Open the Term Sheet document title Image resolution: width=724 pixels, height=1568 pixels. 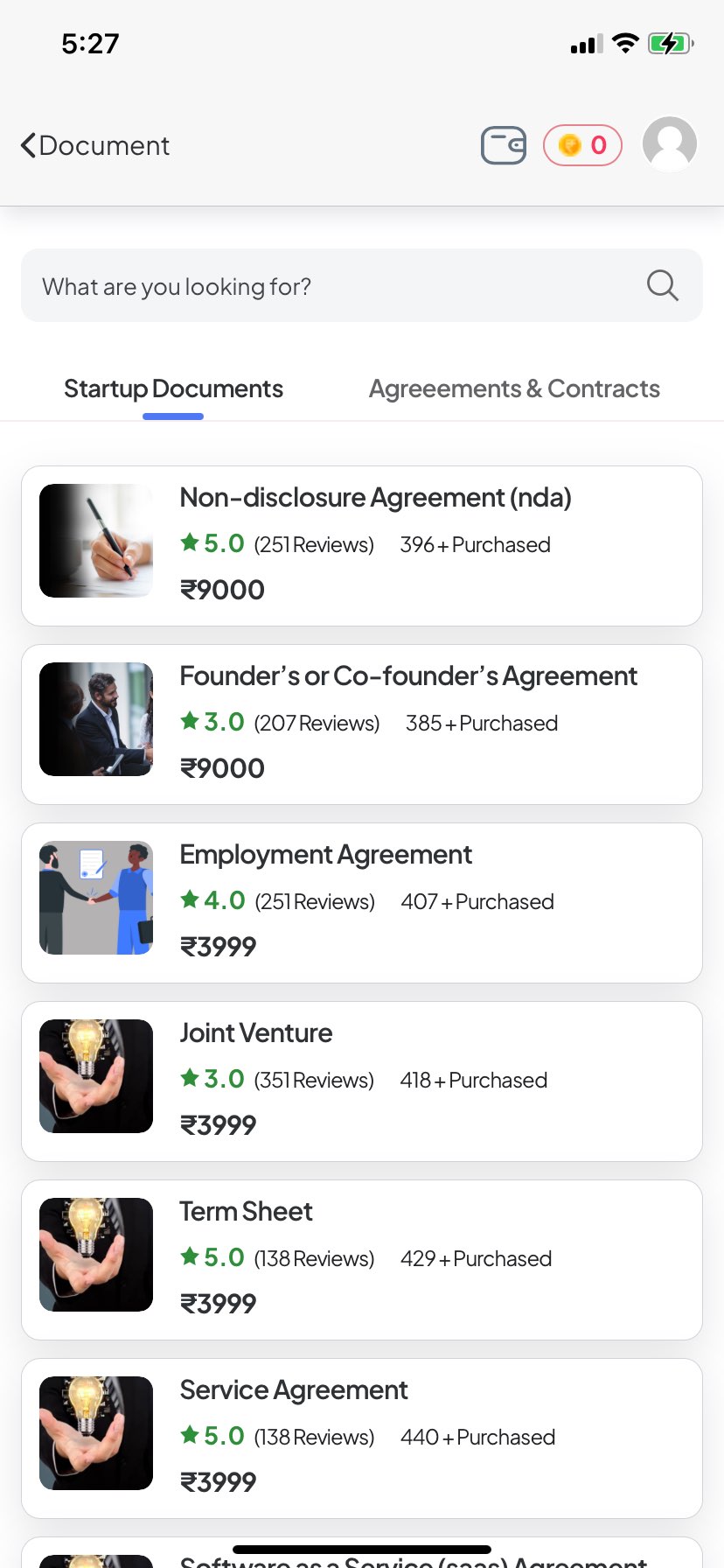coord(246,1211)
